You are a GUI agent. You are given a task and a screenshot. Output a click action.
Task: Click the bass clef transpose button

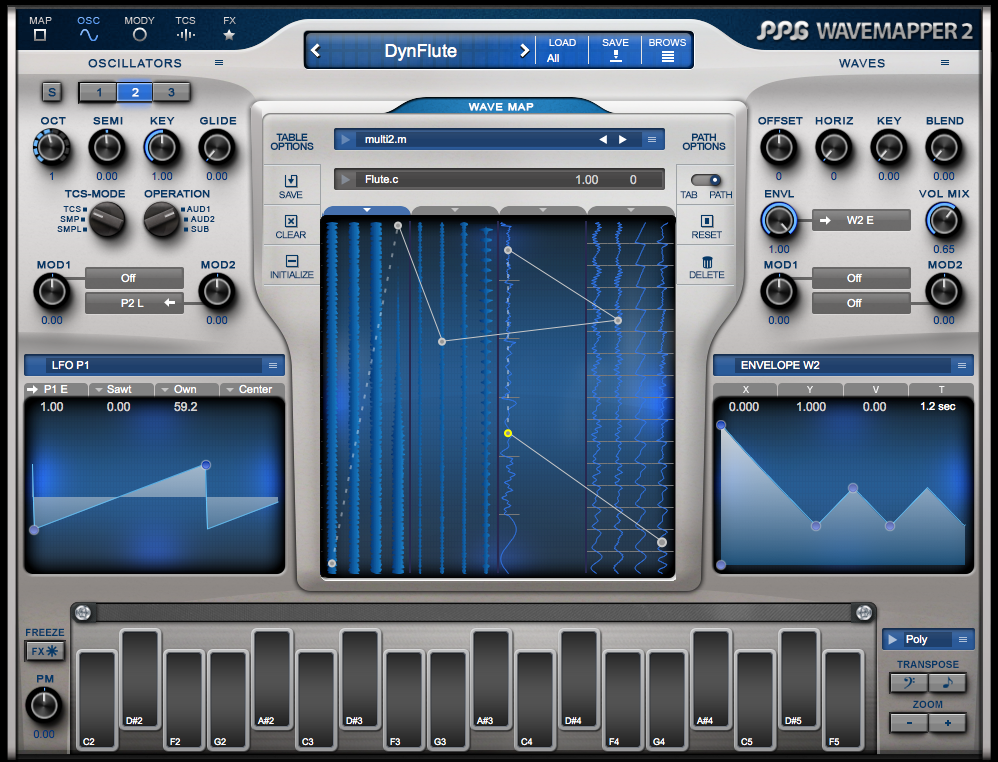pos(908,683)
